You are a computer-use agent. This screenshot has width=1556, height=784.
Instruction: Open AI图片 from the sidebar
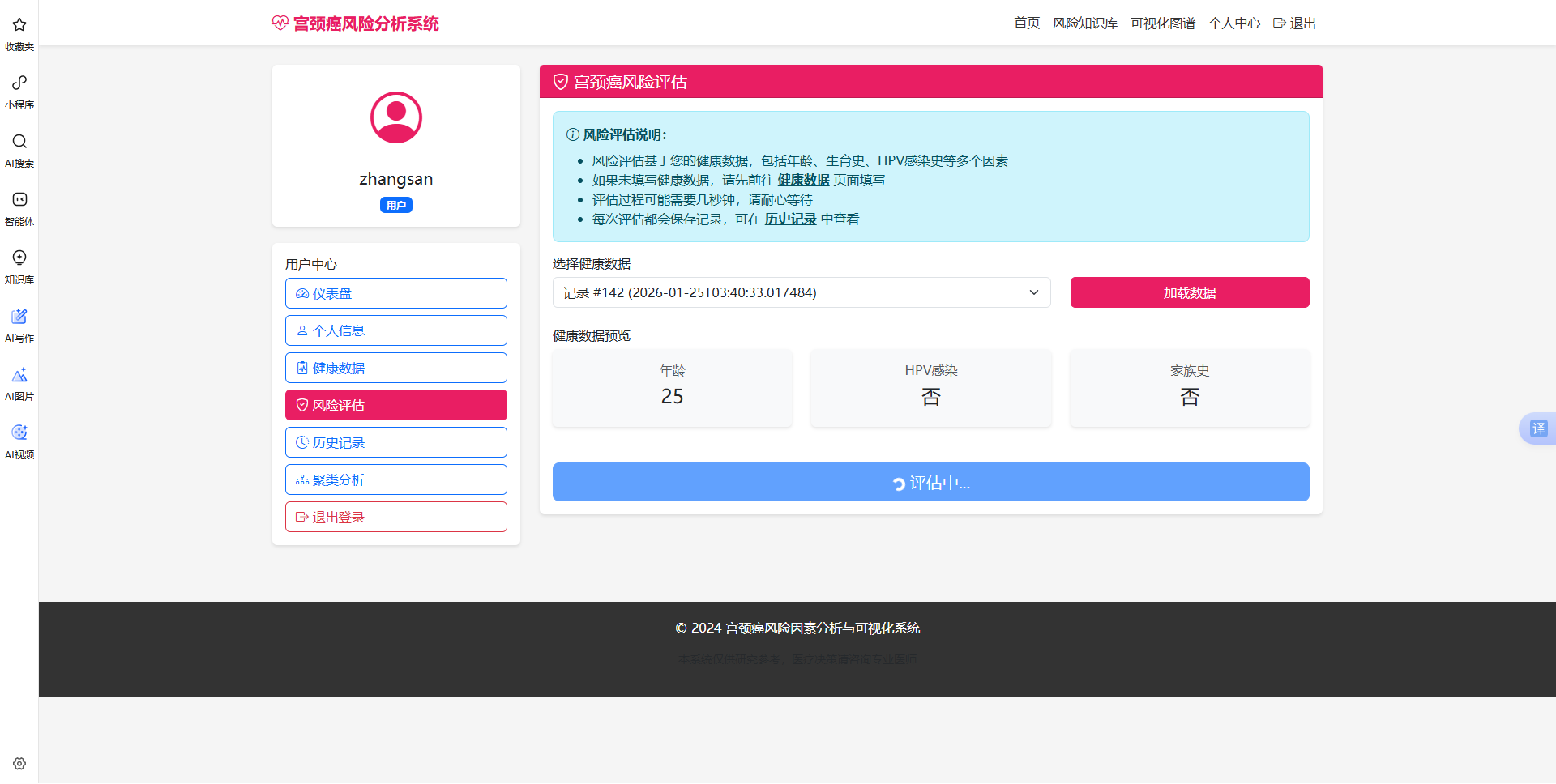pyautogui.click(x=19, y=374)
